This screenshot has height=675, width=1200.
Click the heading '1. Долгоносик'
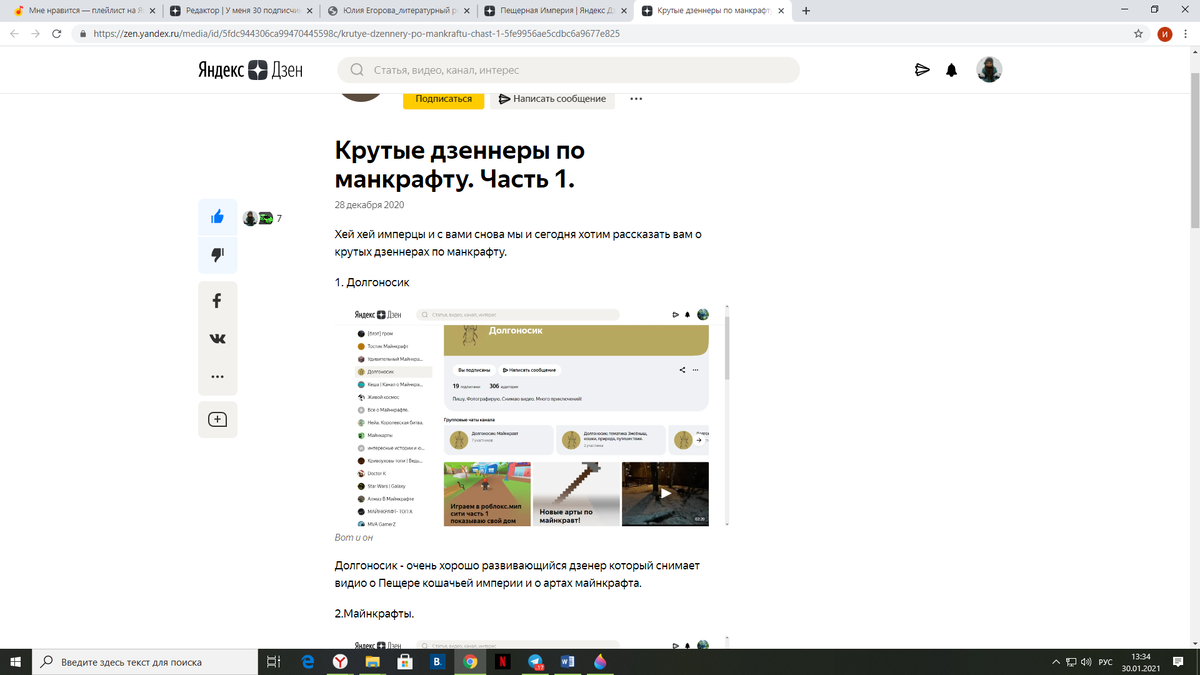click(372, 283)
